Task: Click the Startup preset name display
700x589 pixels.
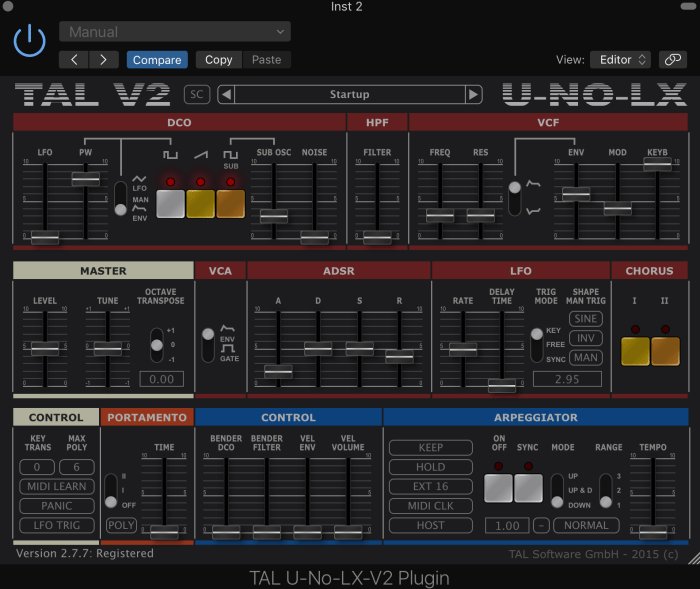Action: 349,95
